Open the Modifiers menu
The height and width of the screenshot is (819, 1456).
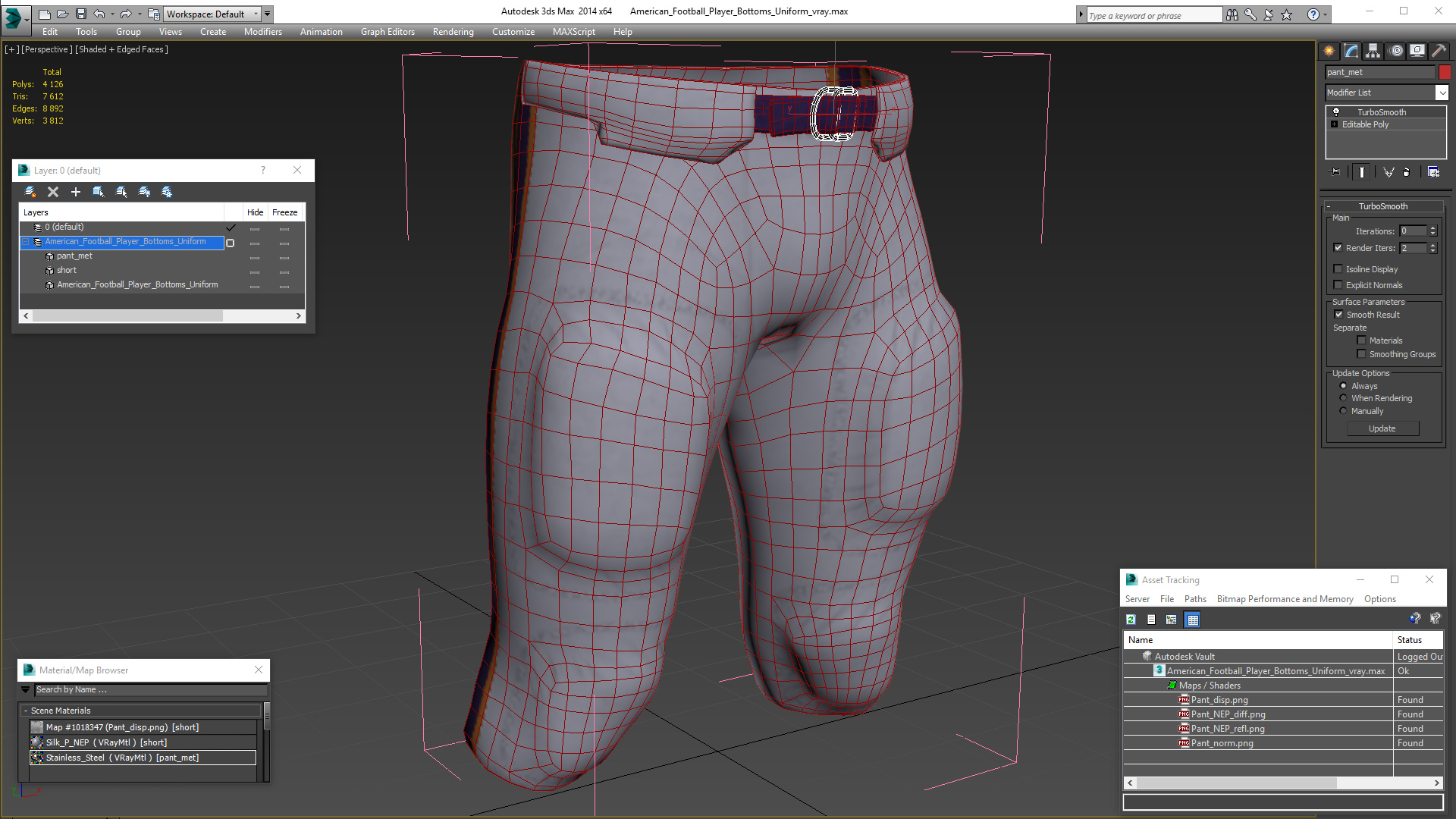pyautogui.click(x=262, y=32)
